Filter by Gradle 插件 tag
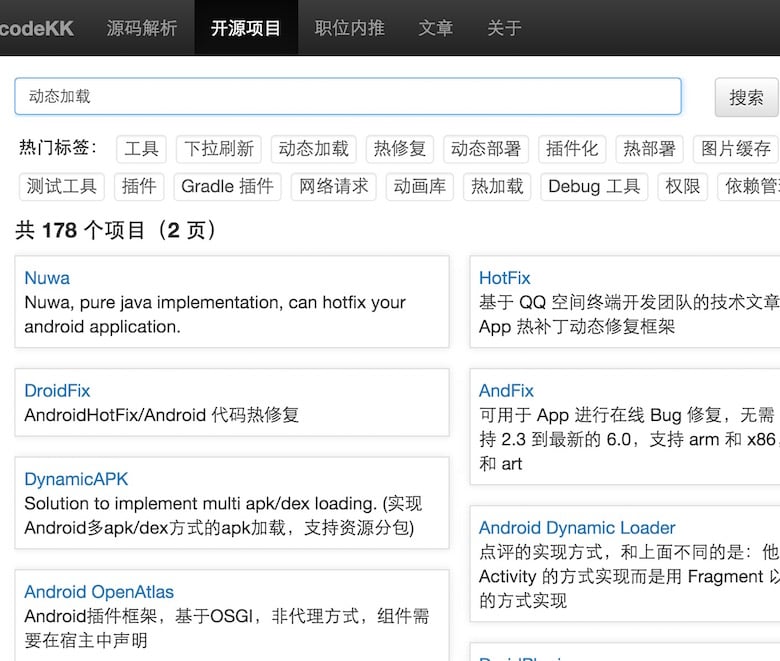Viewport: 780px width, 661px height. pos(227,187)
